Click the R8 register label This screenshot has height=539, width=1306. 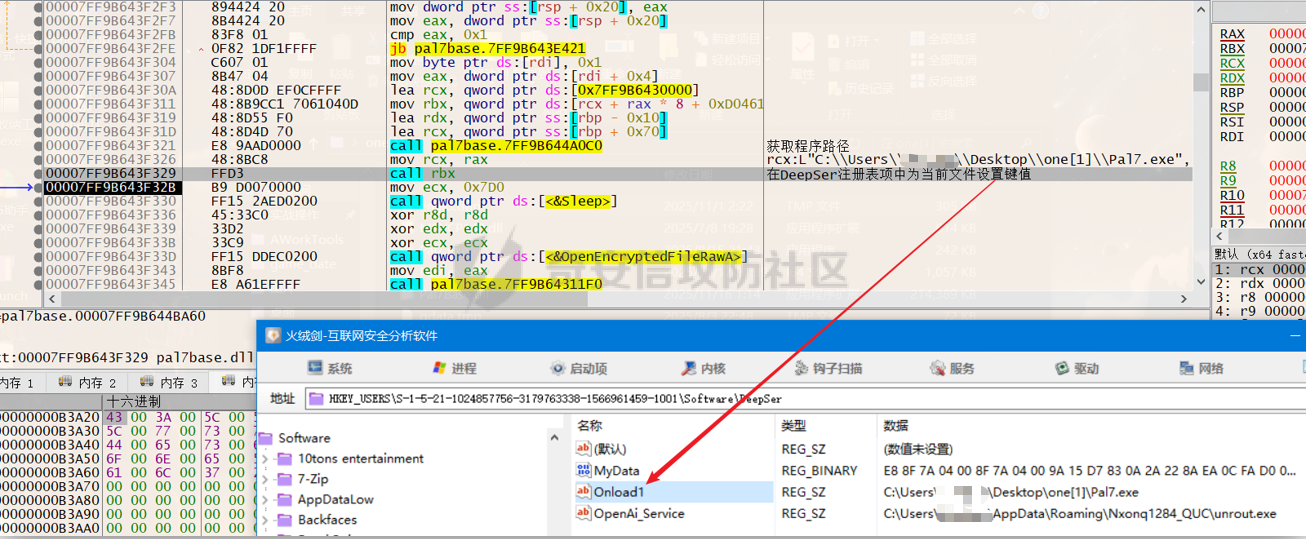tap(1228, 166)
